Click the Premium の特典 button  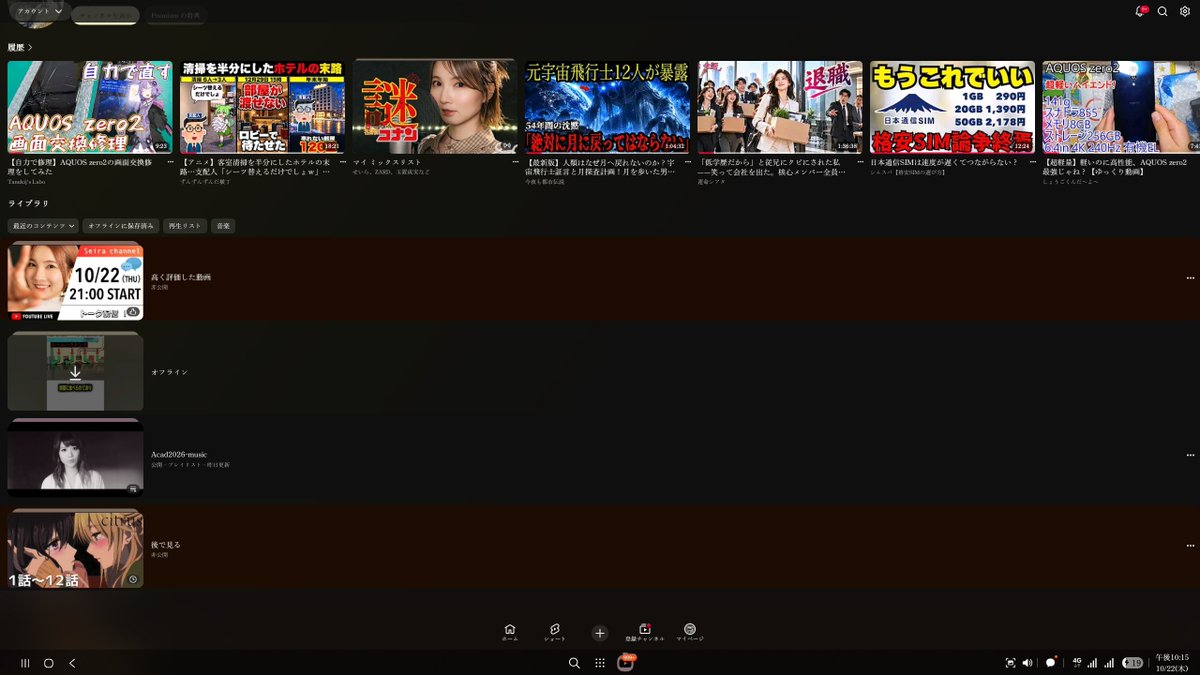(175, 16)
